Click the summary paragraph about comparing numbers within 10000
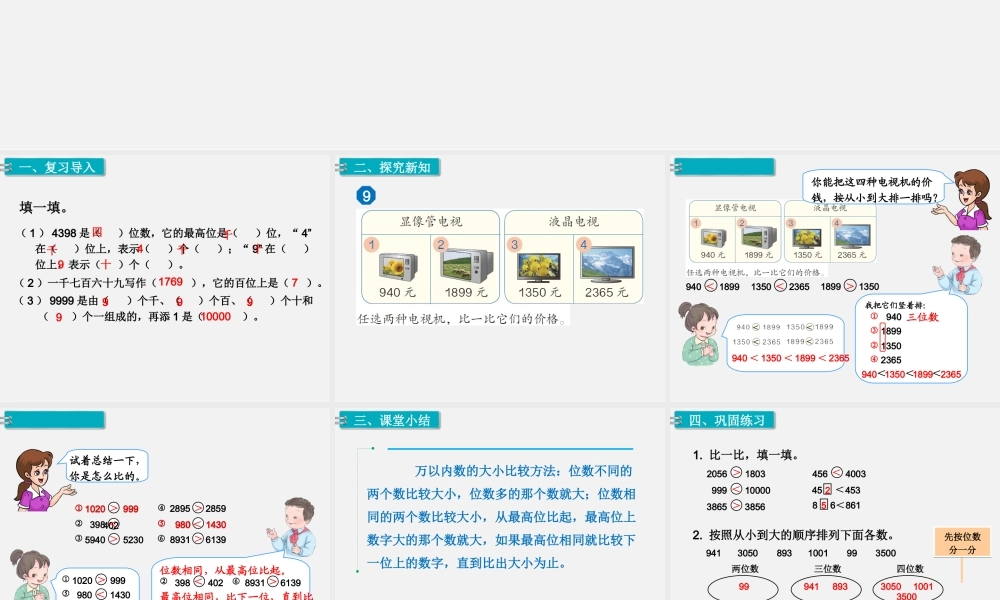The height and width of the screenshot is (600, 1000). 500,516
